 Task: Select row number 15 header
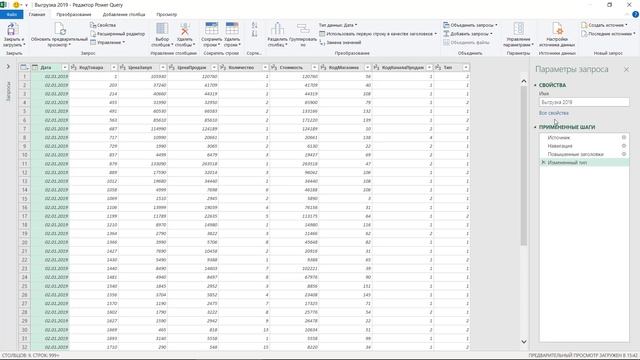click(x=24, y=198)
